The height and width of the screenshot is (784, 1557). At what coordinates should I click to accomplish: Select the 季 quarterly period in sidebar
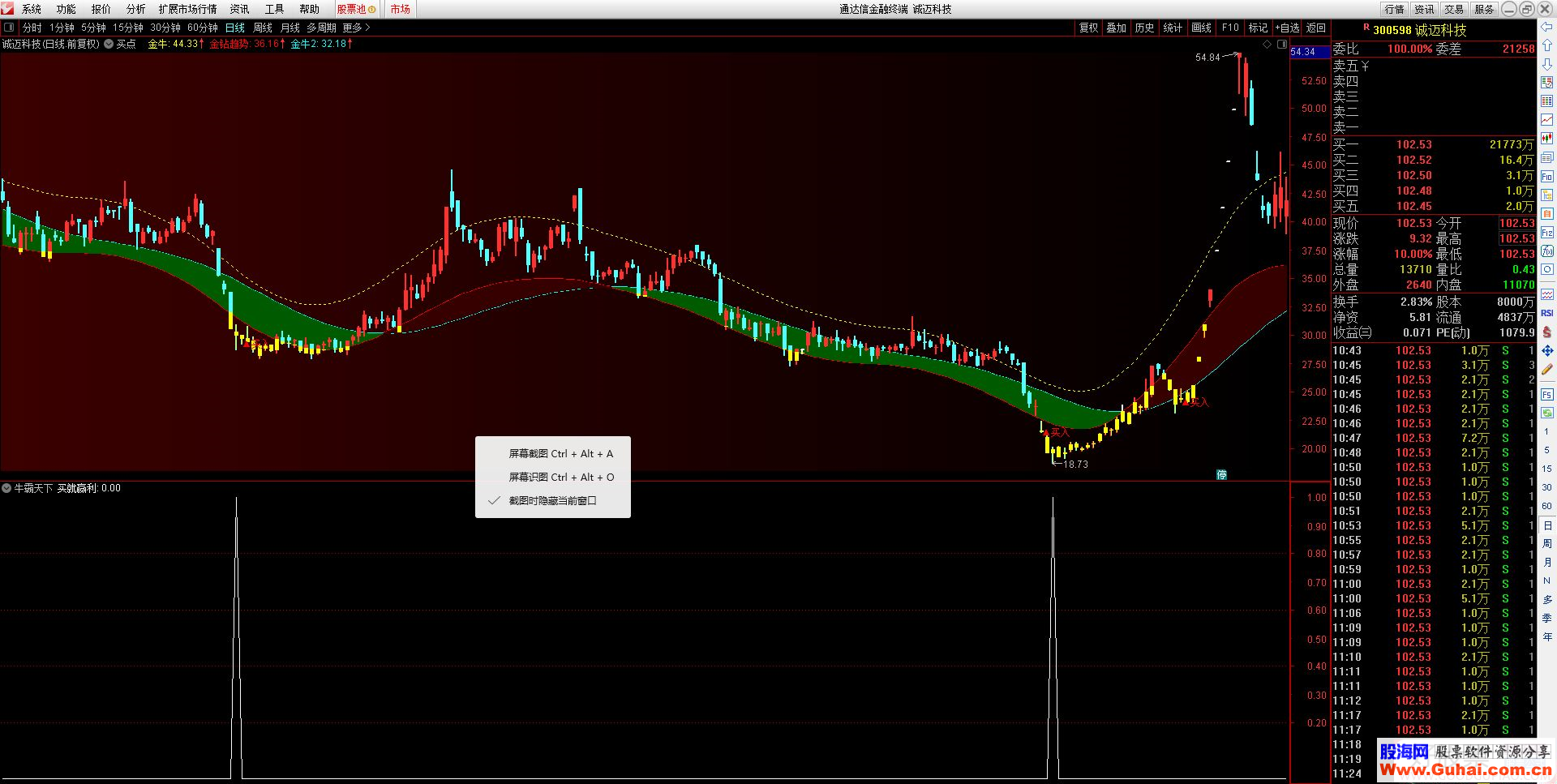point(1547,618)
